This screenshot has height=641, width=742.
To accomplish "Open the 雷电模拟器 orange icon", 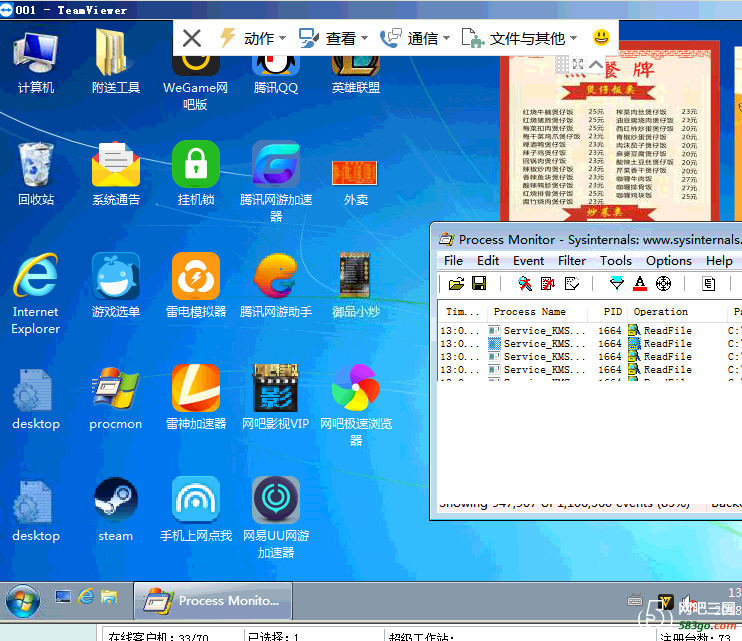I will (x=196, y=285).
